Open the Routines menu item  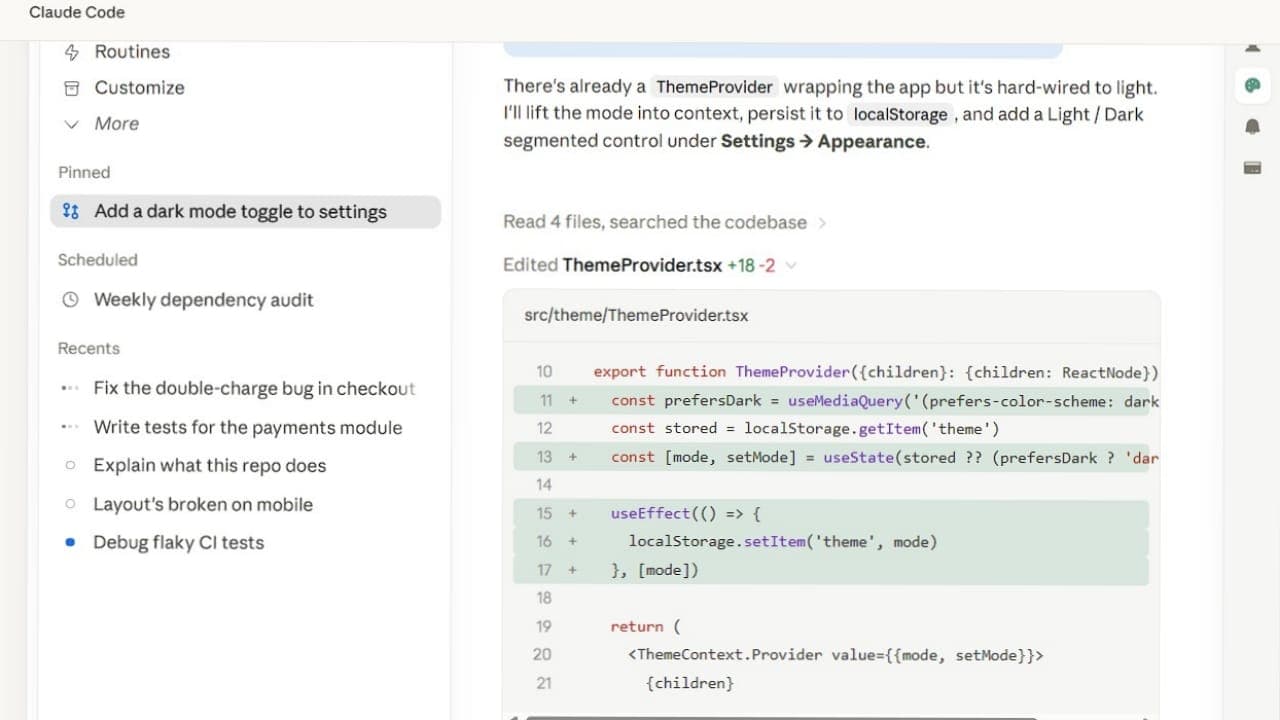pos(132,52)
